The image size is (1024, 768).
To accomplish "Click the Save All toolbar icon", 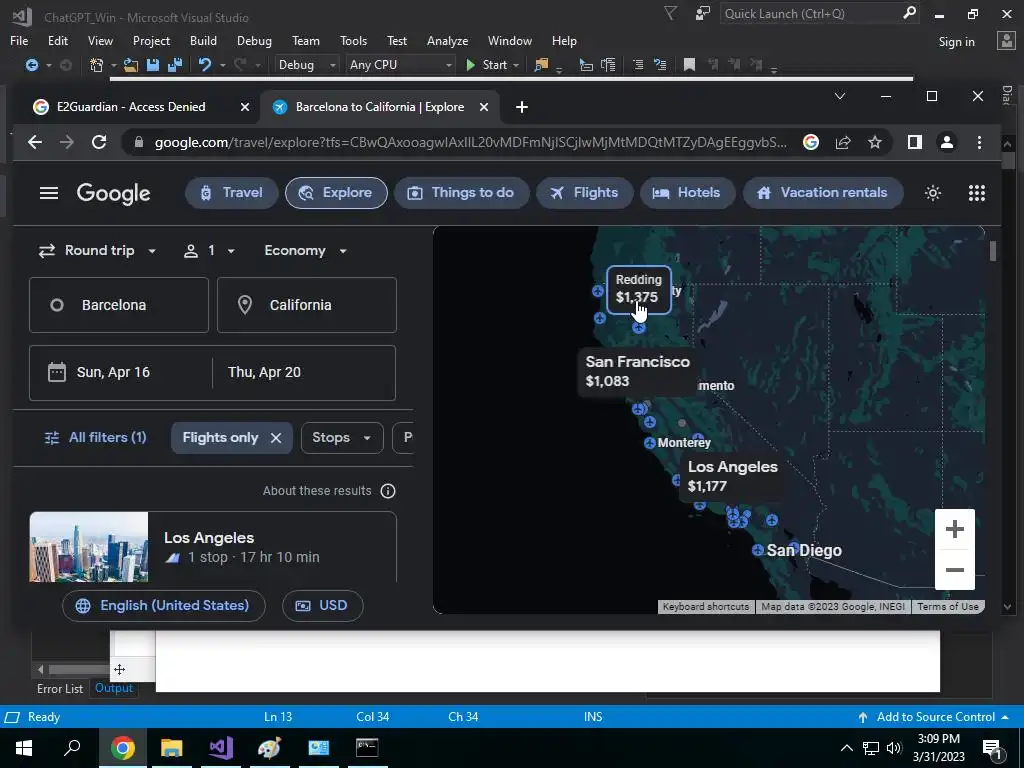I will (x=175, y=65).
